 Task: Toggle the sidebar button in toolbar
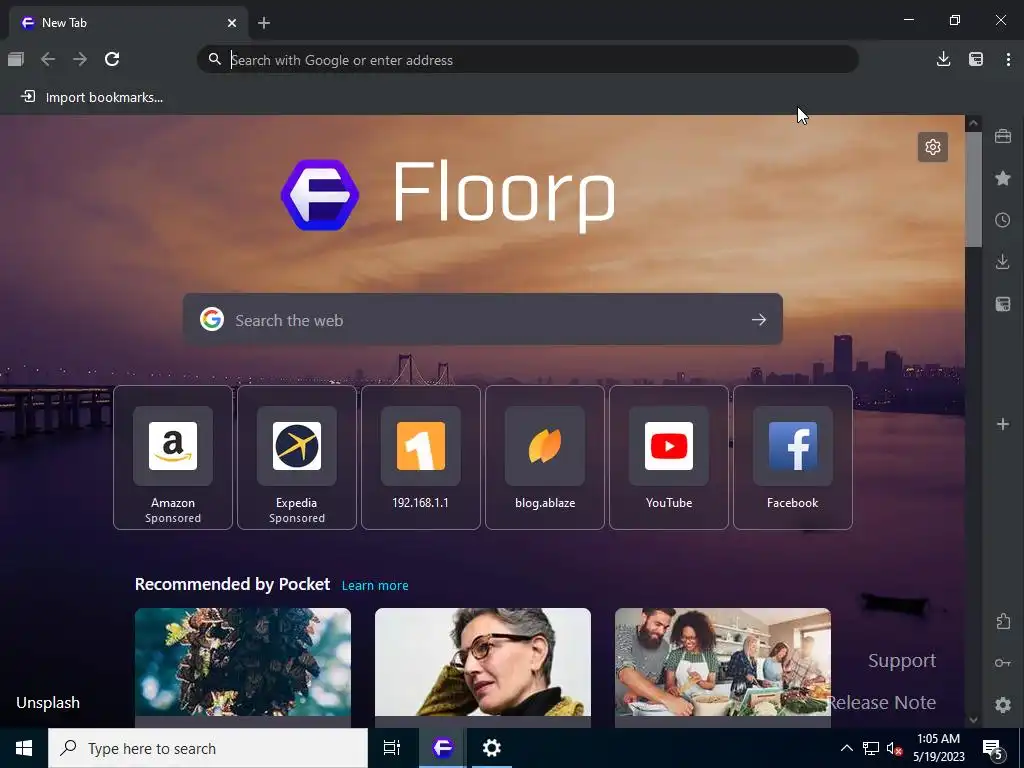pos(976,59)
